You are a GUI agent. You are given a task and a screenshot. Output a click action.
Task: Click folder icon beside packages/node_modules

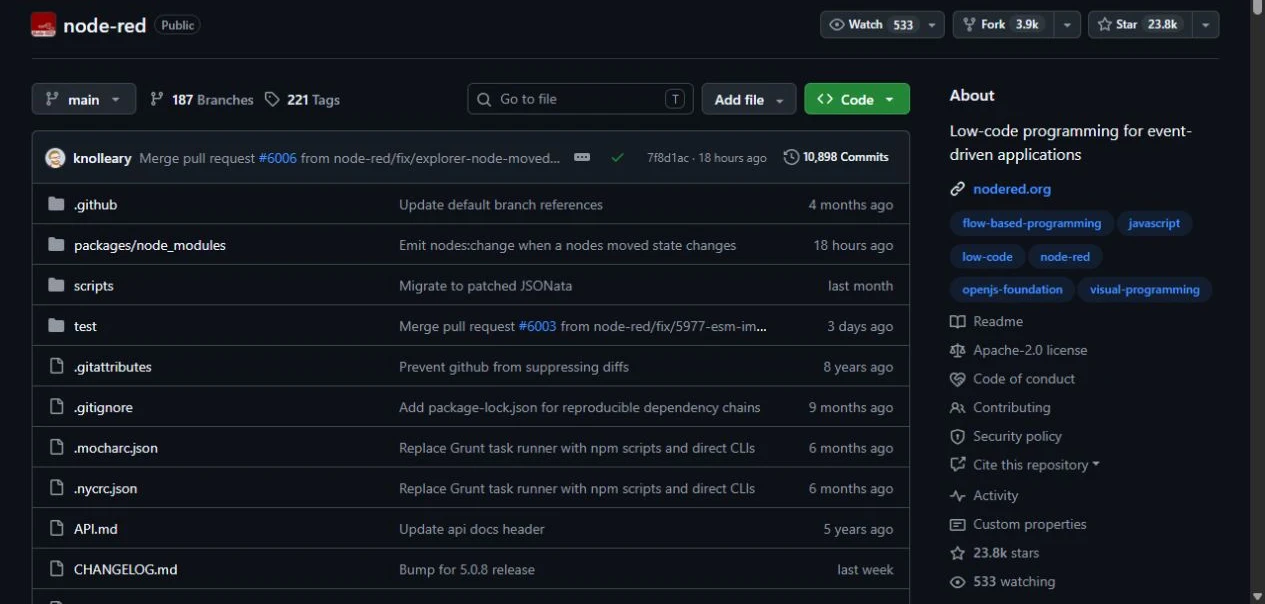click(x=56, y=245)
